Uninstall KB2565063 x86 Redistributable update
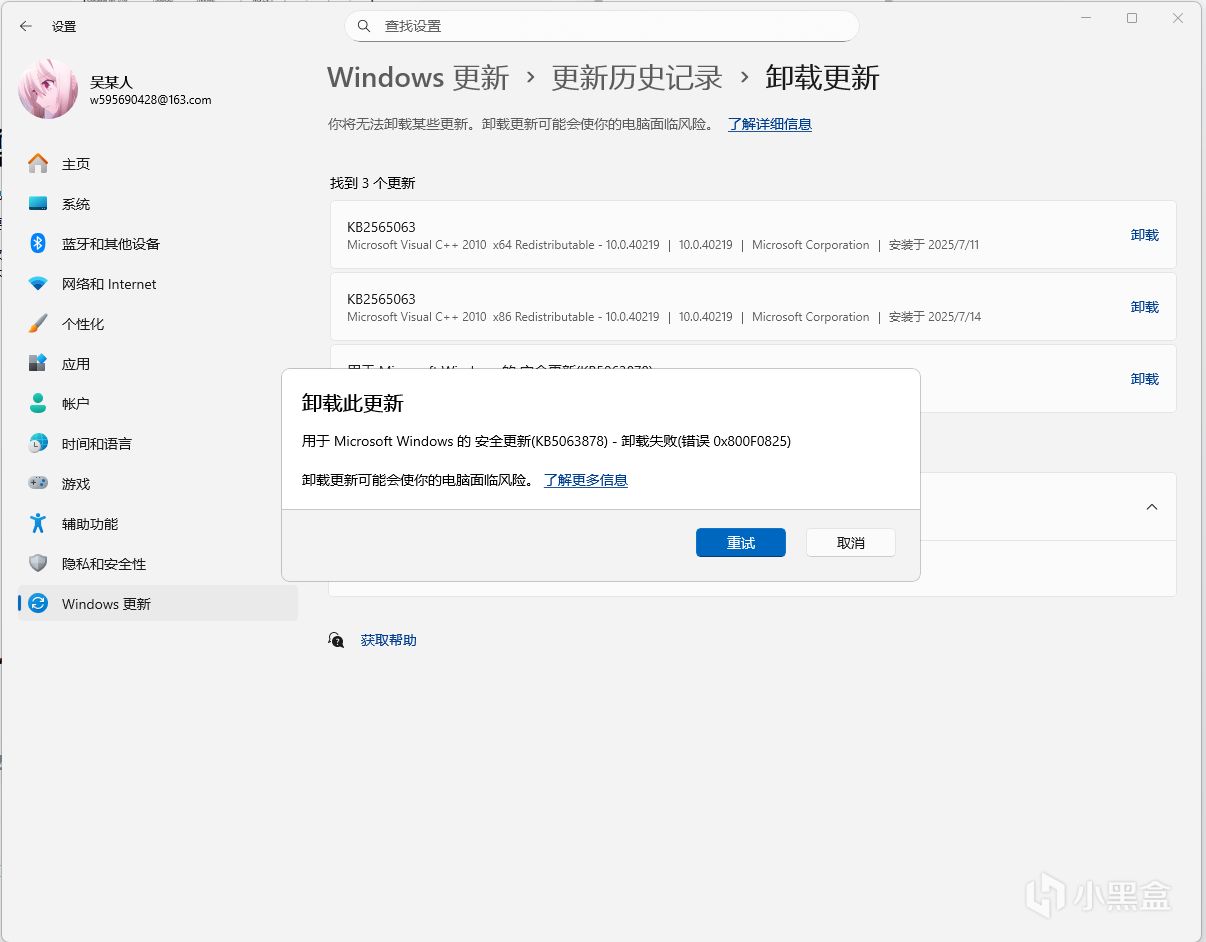The width and height of the screenshot is (1206, 942). click(x=1144, y=307)
